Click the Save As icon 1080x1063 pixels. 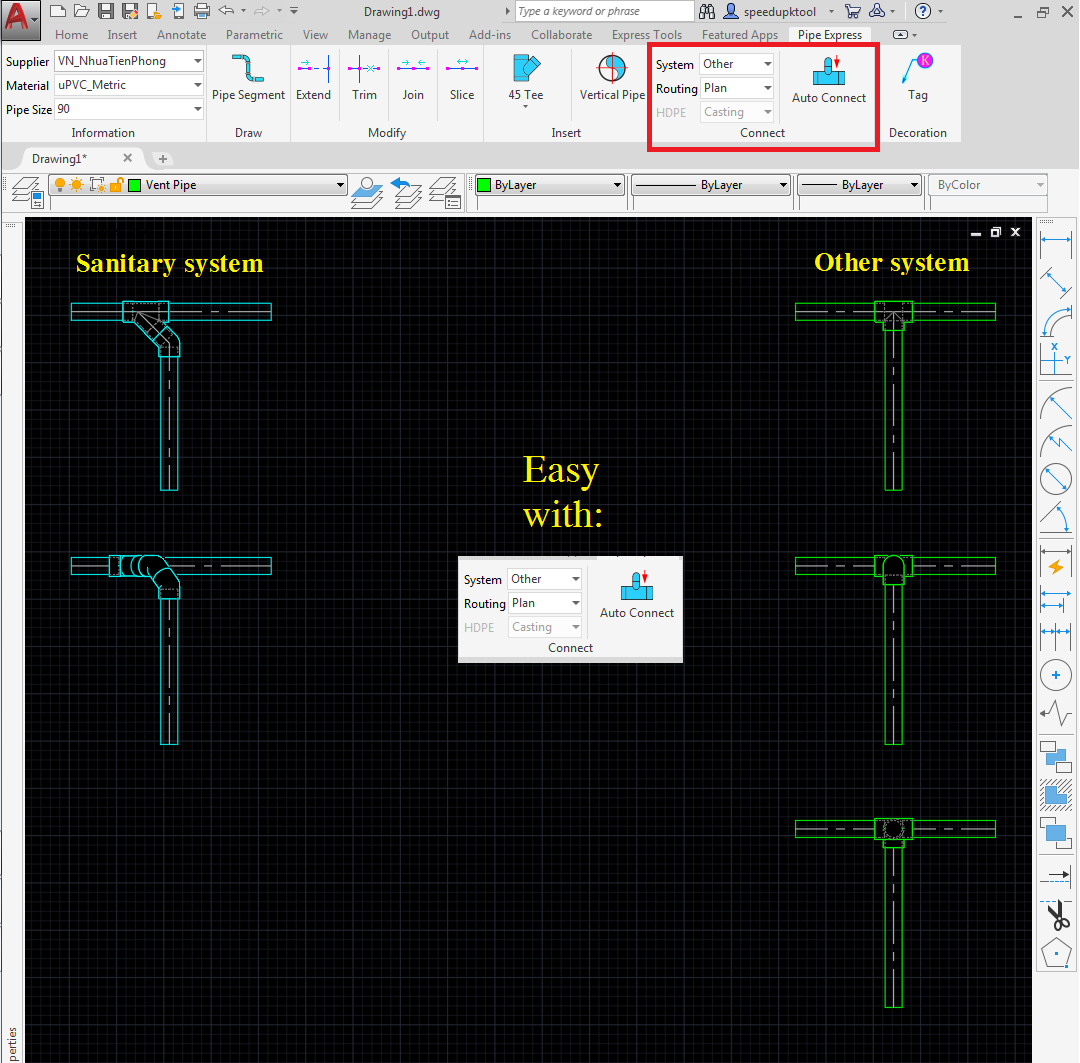coord(129,11)
